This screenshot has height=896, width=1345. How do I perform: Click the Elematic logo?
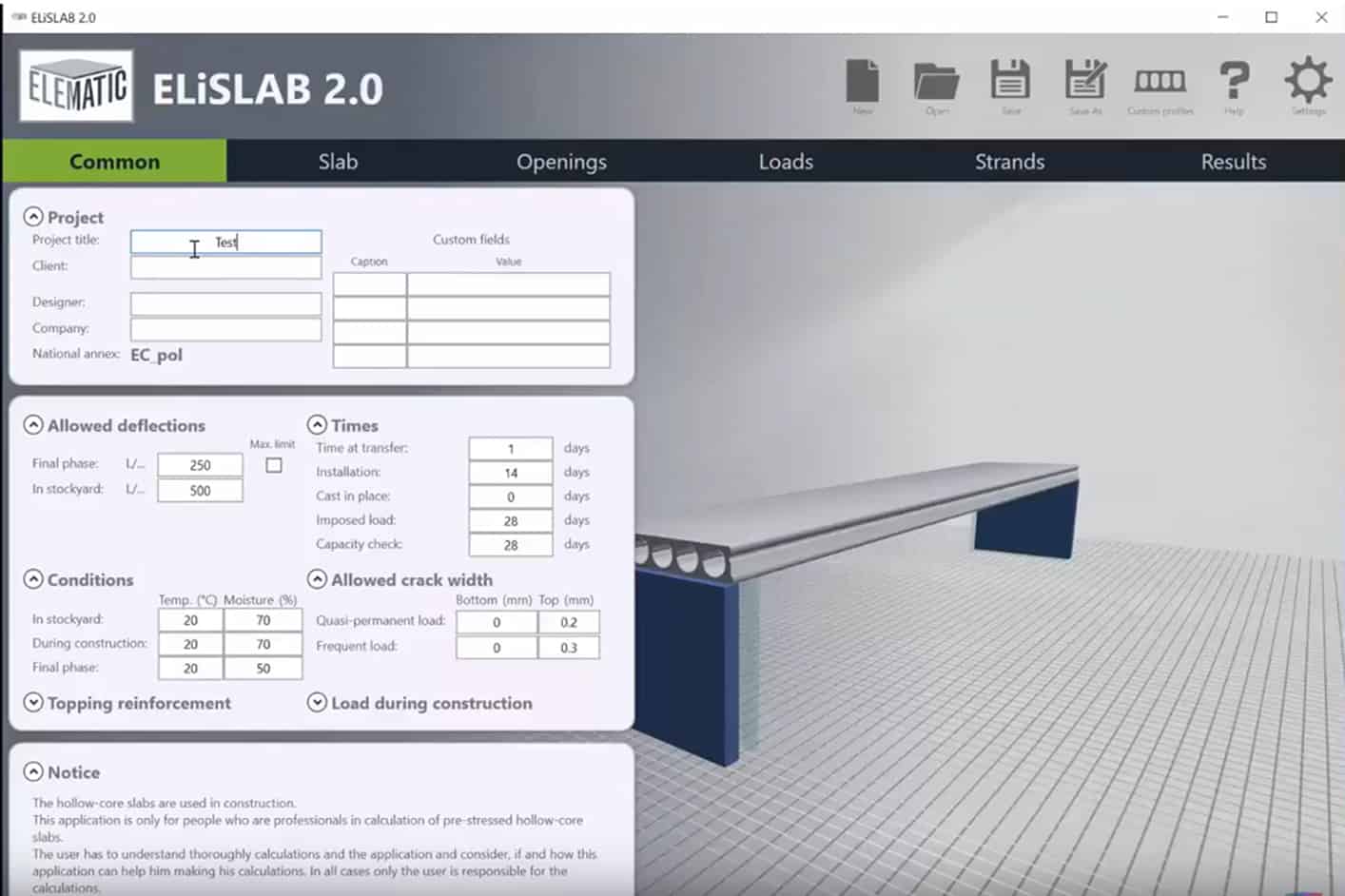click(76, 87)
